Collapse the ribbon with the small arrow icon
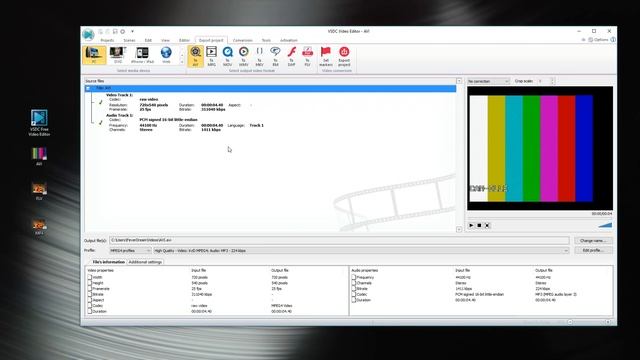The image size is (640, 360). click(583, 40)
